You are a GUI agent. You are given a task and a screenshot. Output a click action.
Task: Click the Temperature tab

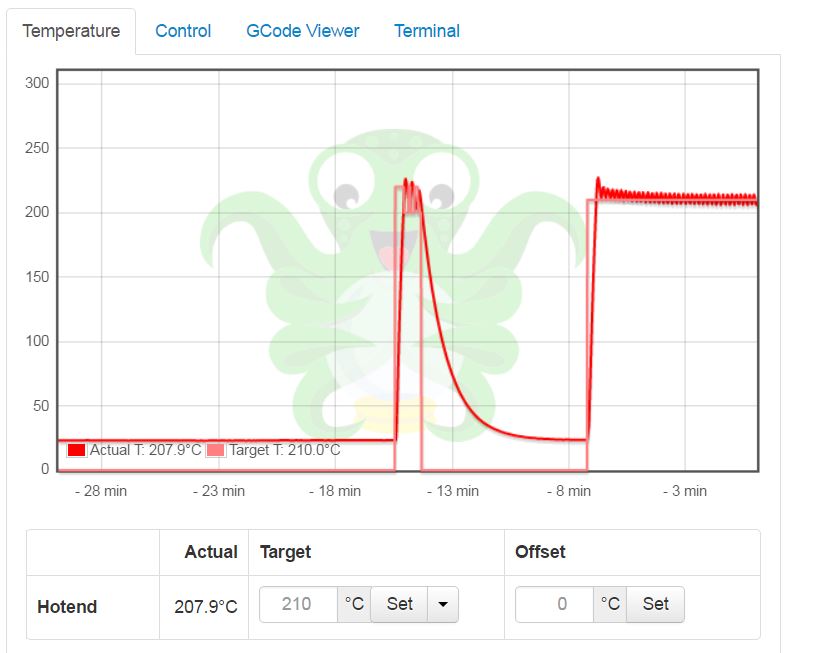pos(71,31)
